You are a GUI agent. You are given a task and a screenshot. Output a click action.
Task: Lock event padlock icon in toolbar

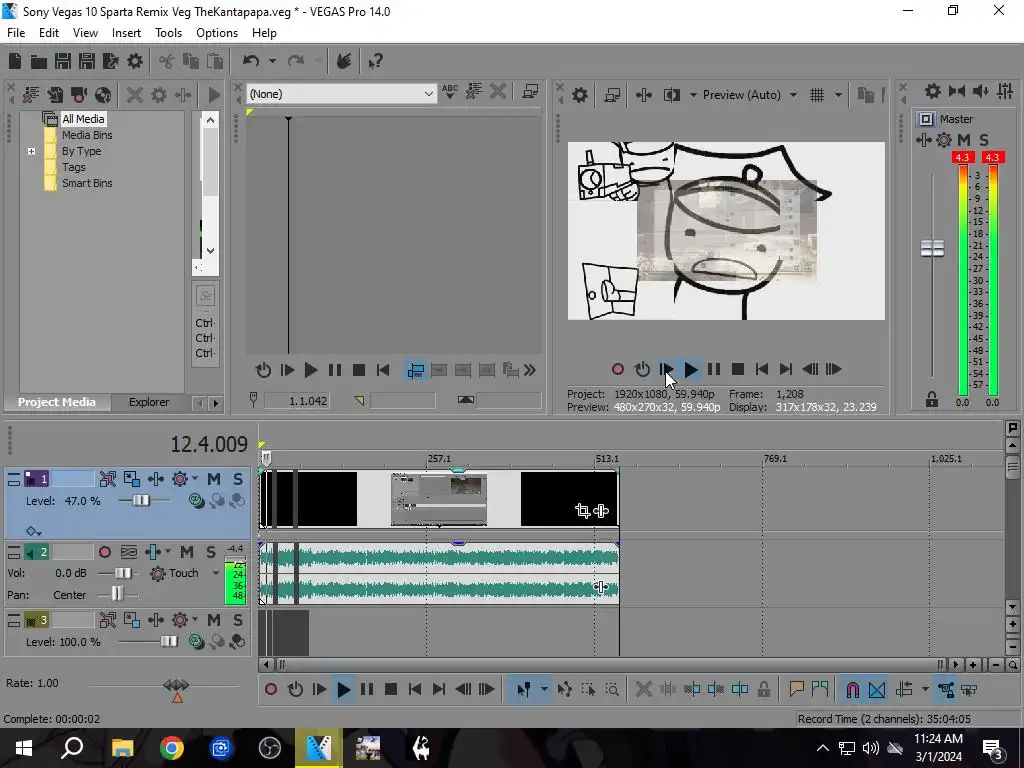point(763,690)
